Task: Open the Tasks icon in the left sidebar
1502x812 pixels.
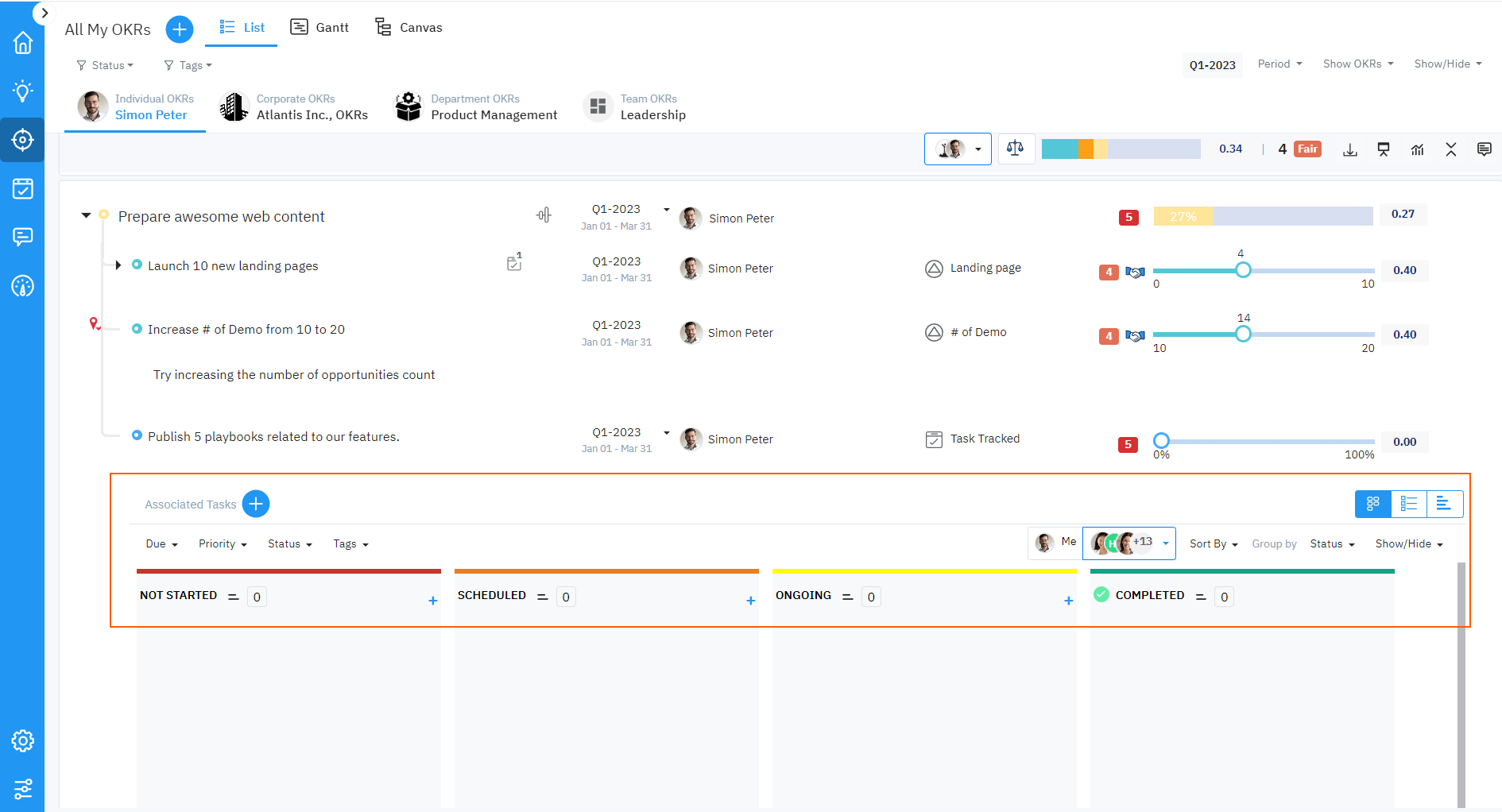Action: (x=22, y=188)
